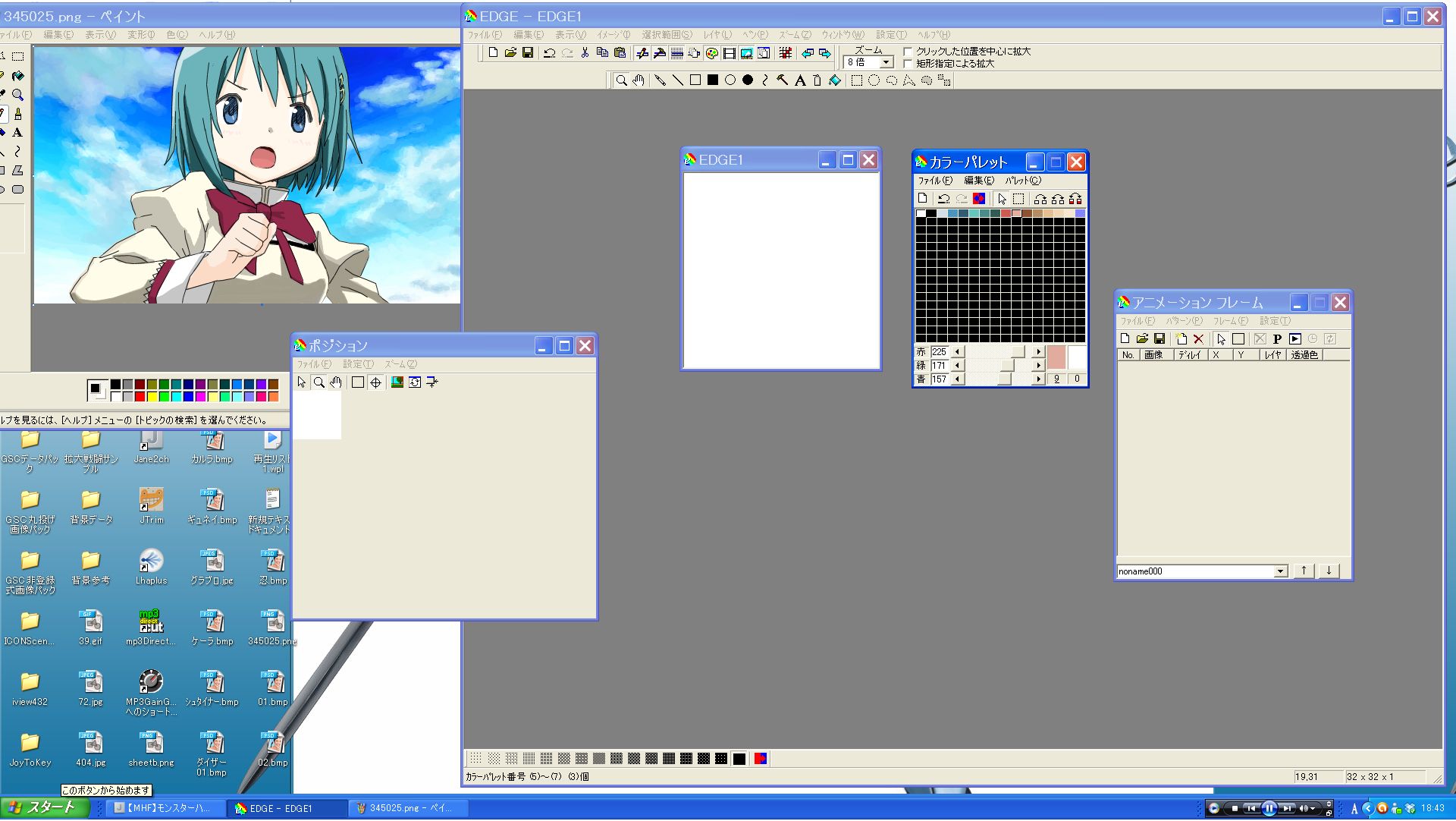This screenshot has height=821, width=1456.
Task: Click the EDGE1 white drawing canvas
Action: (x=781, y=270)
